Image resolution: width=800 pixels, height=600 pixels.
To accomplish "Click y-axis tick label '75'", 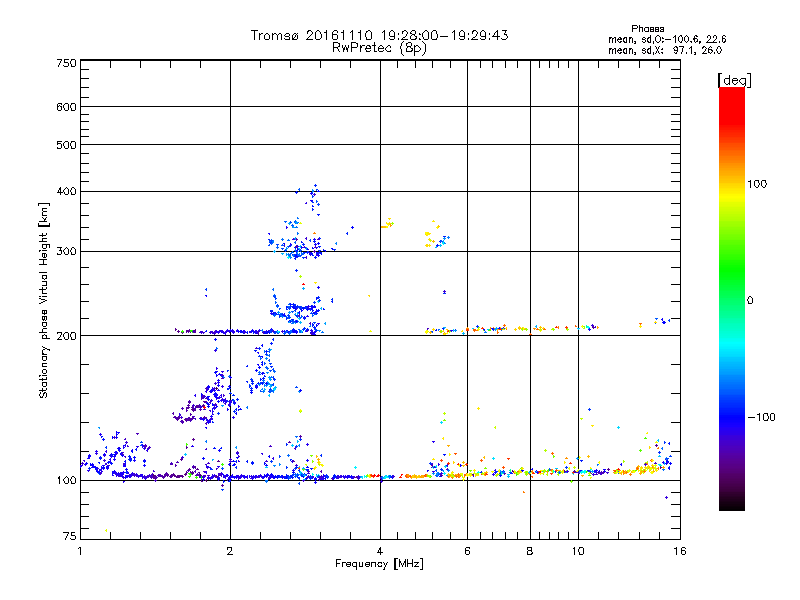I will click(70, 536).
